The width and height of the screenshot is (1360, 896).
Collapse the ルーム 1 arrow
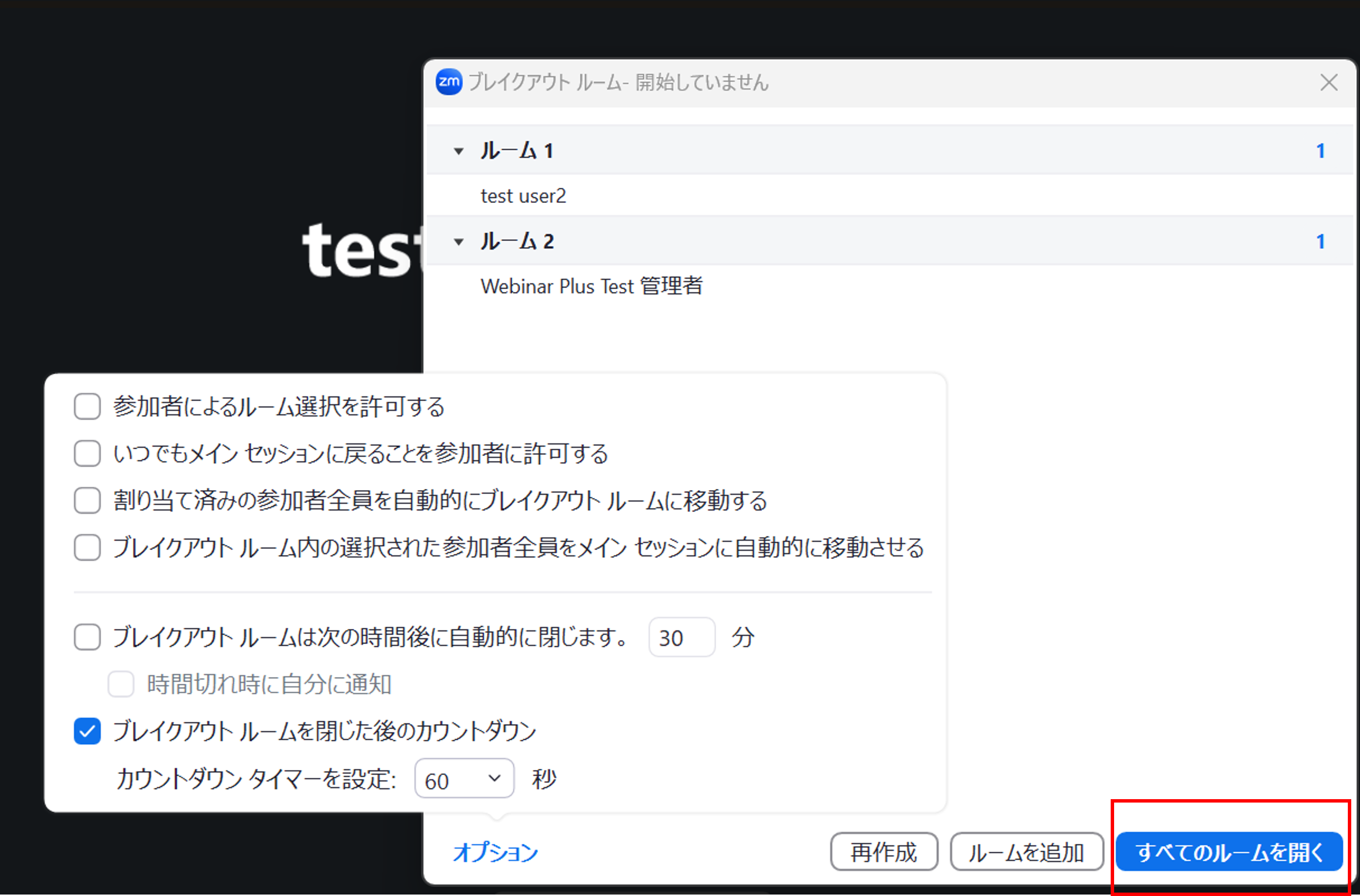(459, 151)
